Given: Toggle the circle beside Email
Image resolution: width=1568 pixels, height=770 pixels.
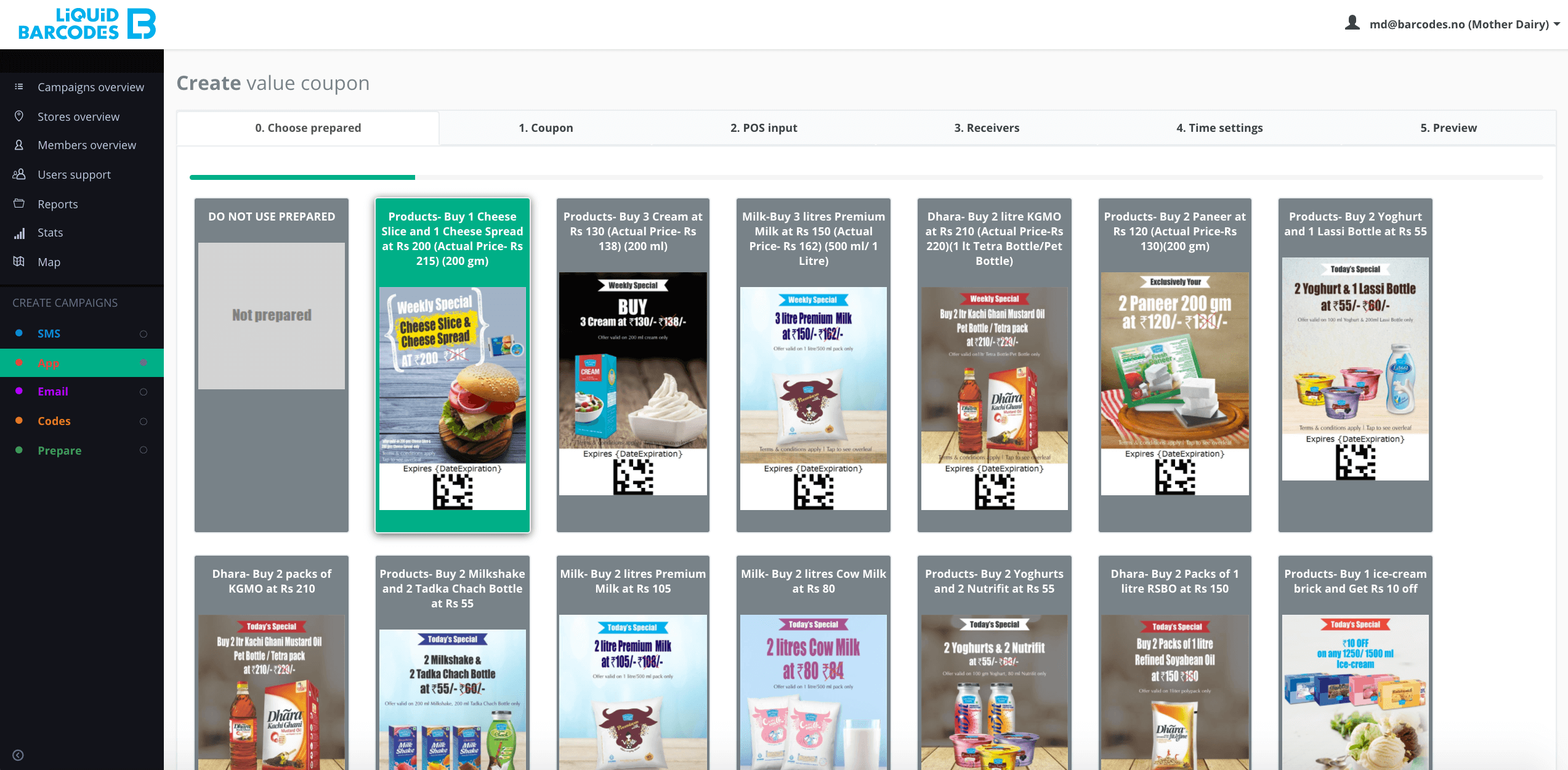Looking at the screenshot, I should [x=143, y=392].
